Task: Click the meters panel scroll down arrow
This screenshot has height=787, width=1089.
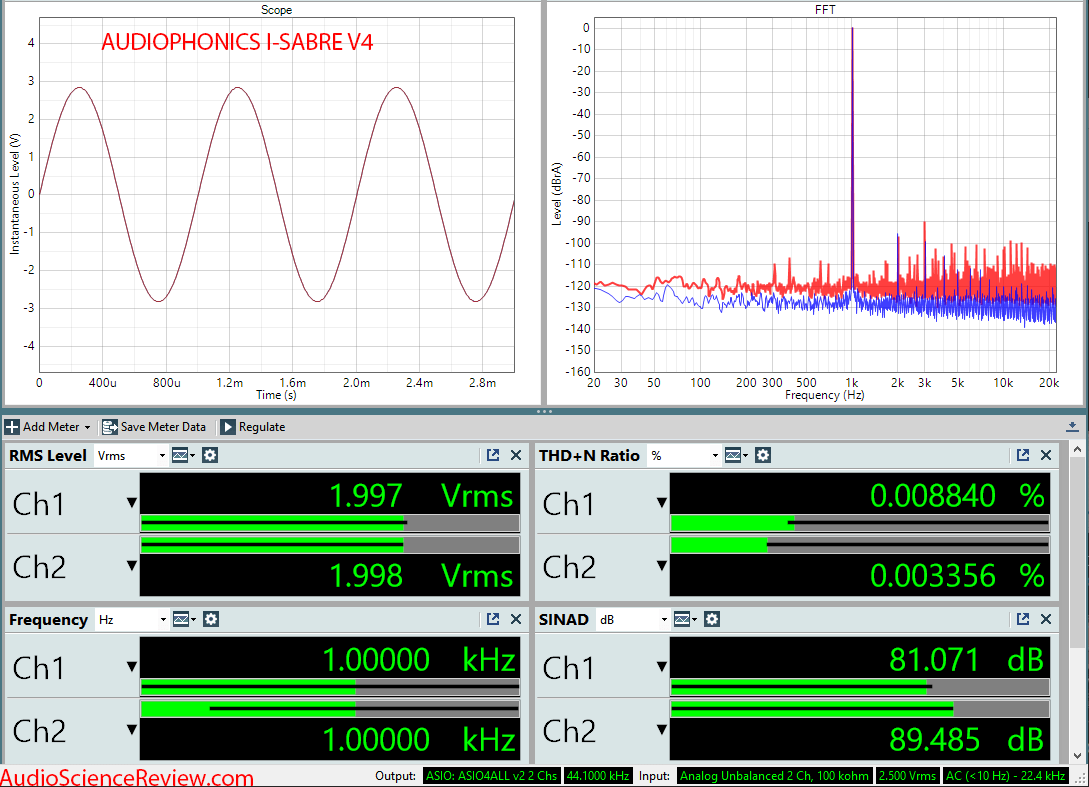Action: [x=1077, y=755]
